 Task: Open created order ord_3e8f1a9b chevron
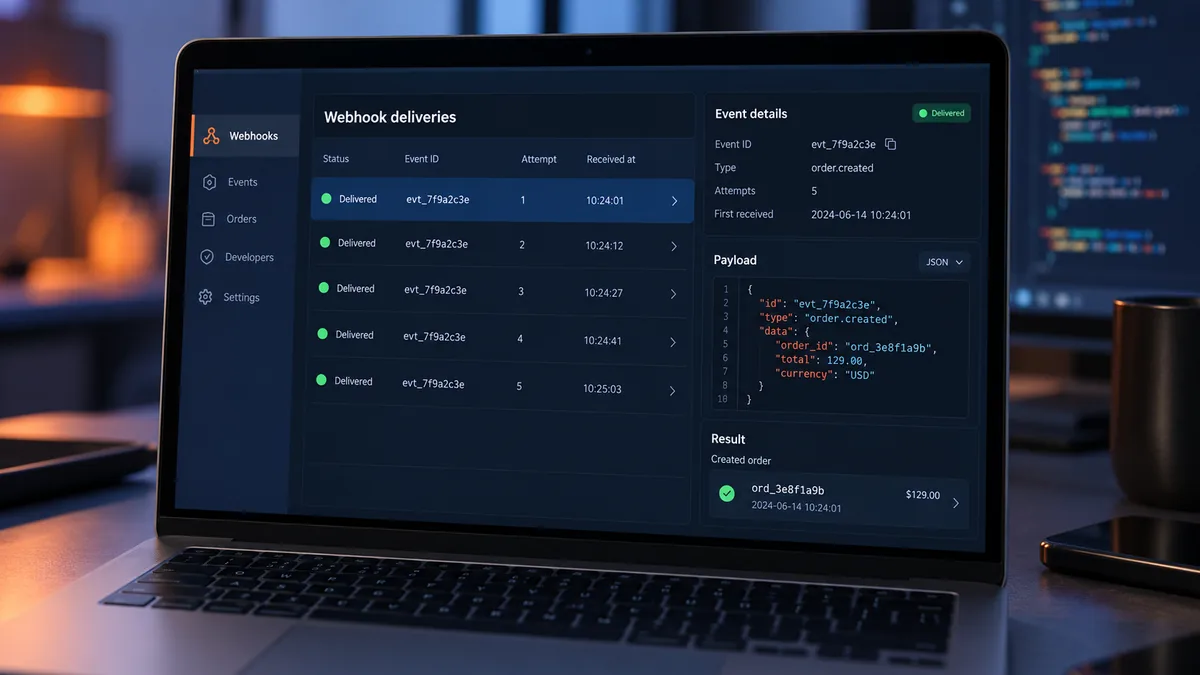[955, 503]
